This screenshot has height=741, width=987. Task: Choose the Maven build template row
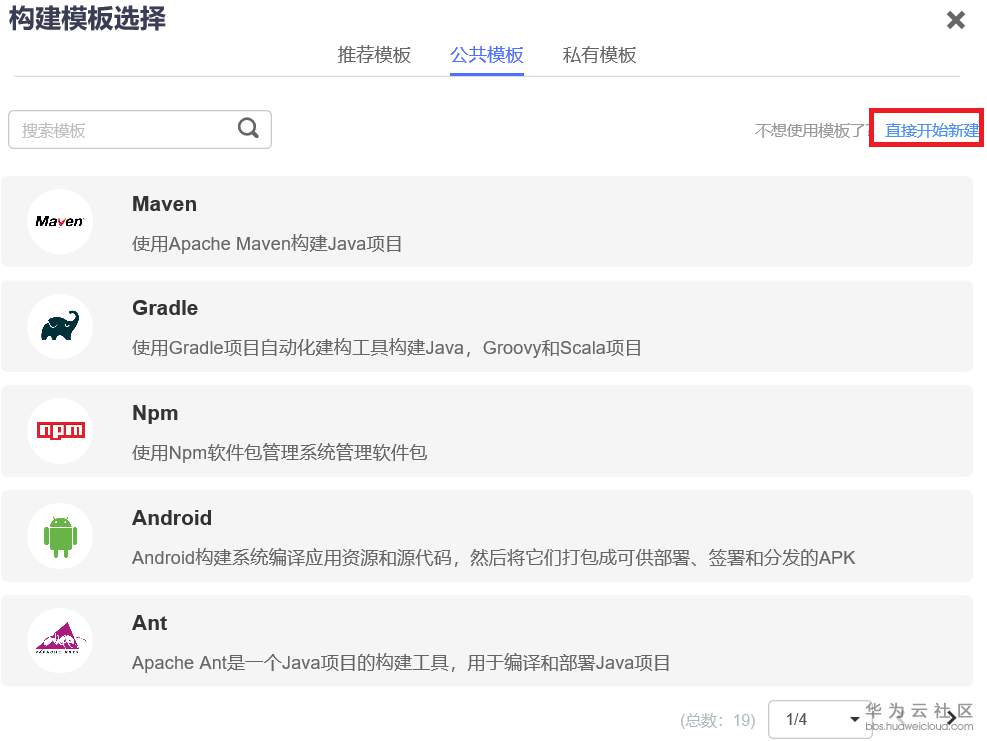490,221
